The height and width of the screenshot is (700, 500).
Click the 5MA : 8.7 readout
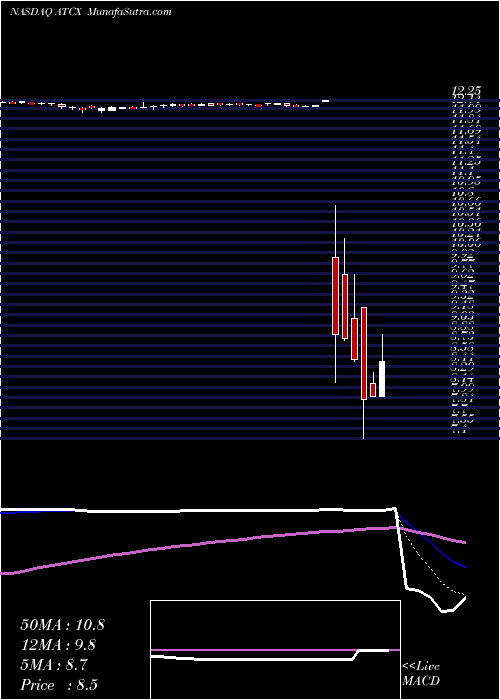pos(54,665)
